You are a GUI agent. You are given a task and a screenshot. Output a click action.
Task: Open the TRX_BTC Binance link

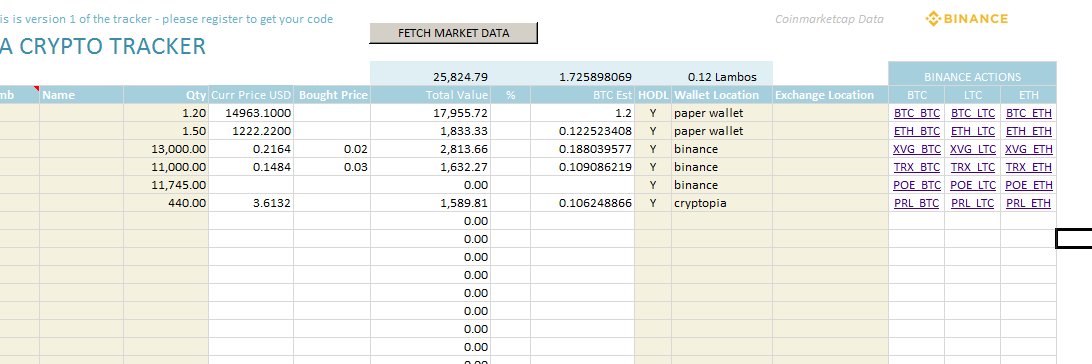[x=916, y=167]
